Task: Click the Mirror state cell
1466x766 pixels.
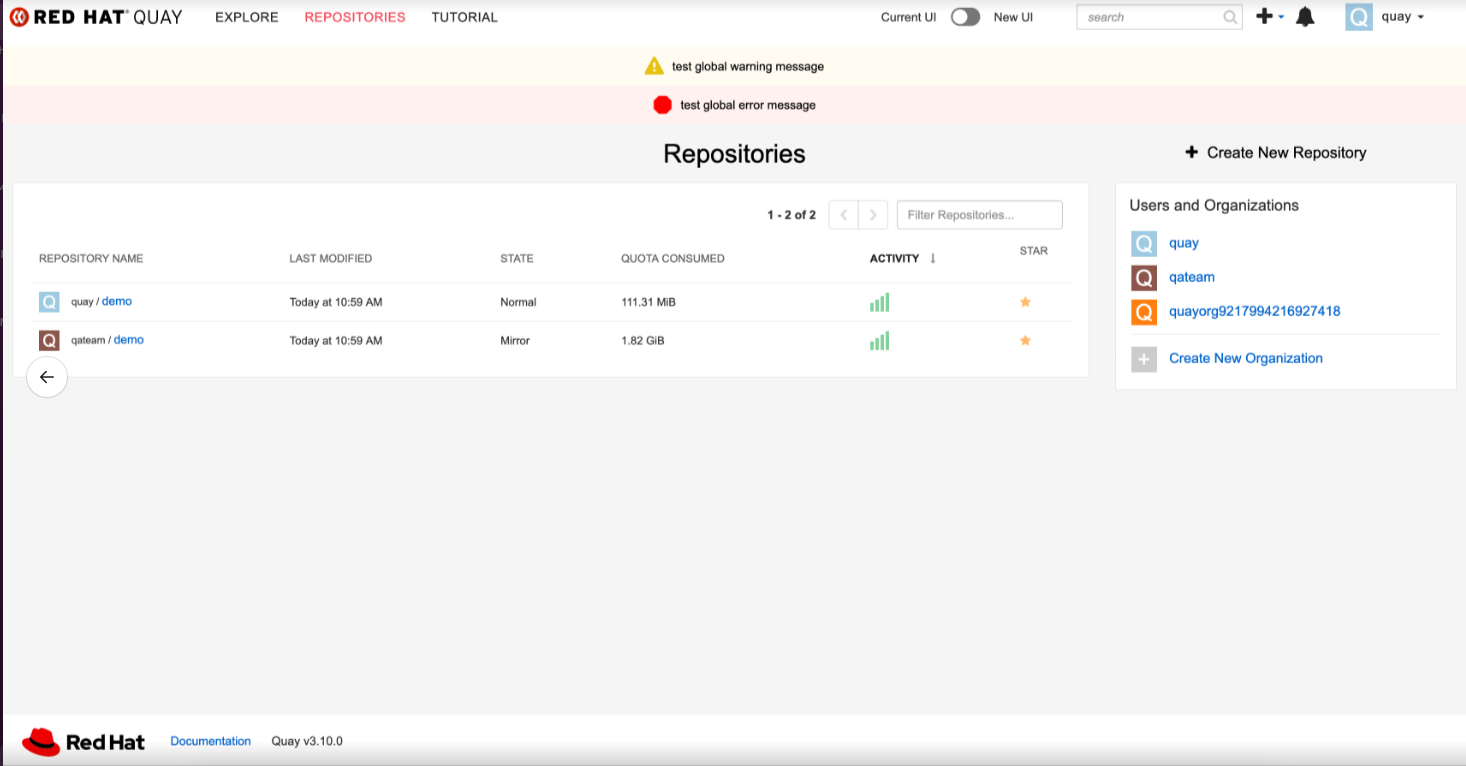Action: [x=515, y=341]
